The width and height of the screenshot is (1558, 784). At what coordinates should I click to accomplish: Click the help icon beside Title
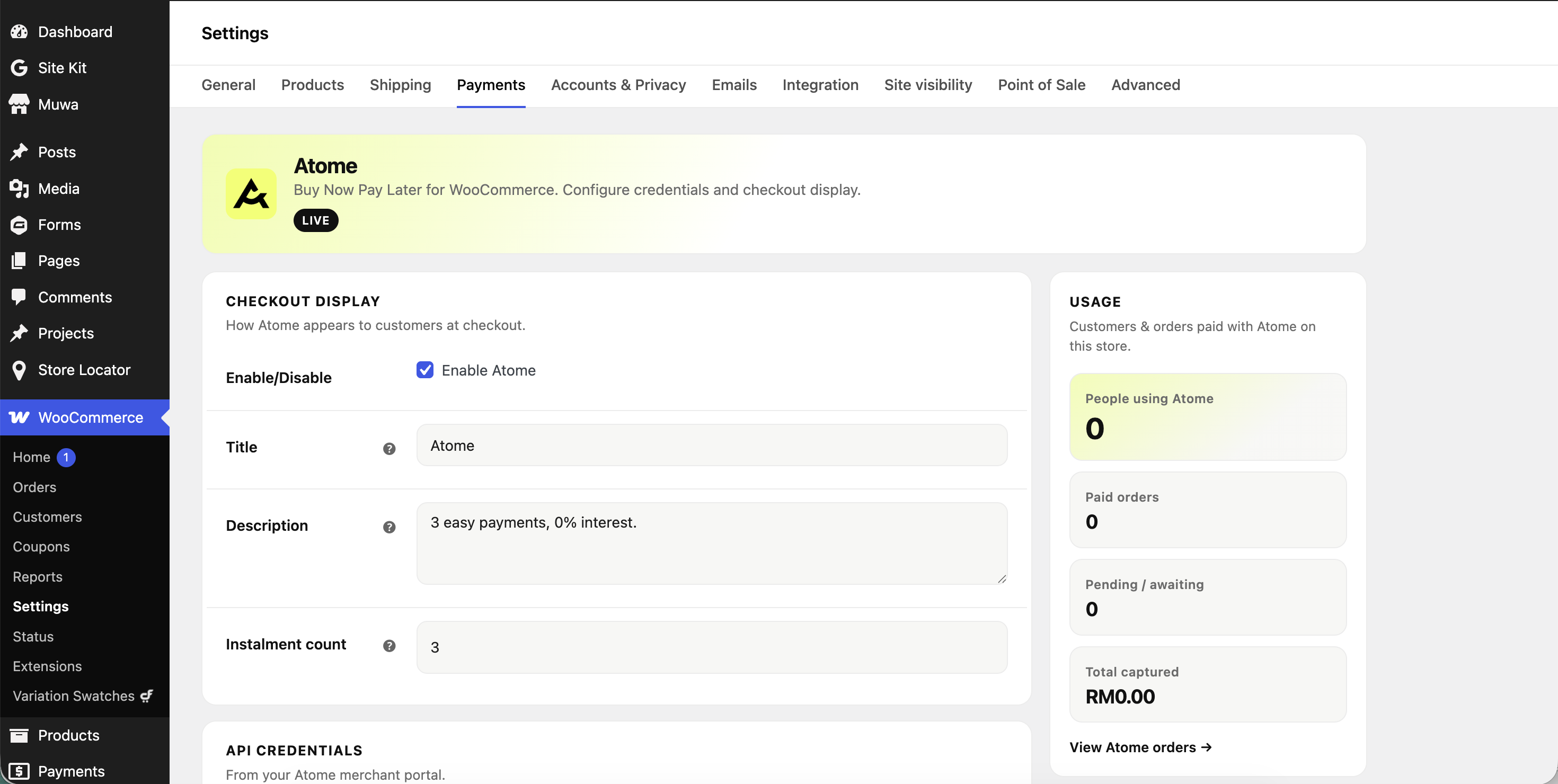pos(389,449)
